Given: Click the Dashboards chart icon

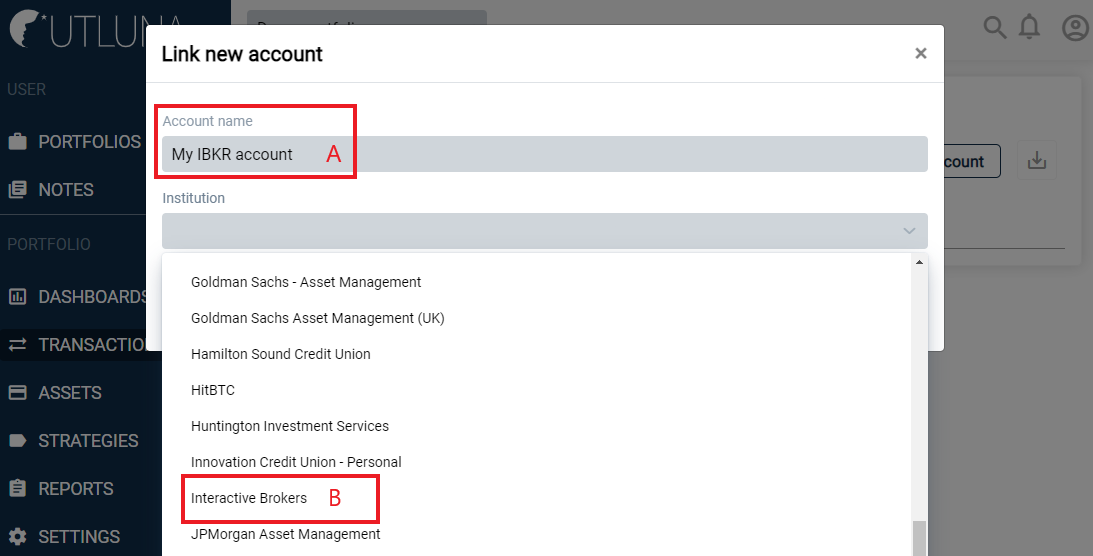Looking at the screenshot, I should 17,297.
